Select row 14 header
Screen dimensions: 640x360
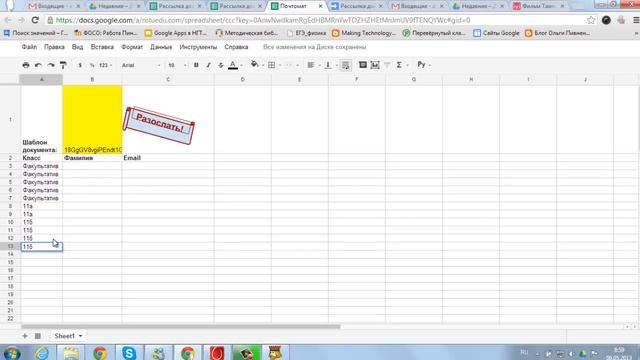coord(10,254)
